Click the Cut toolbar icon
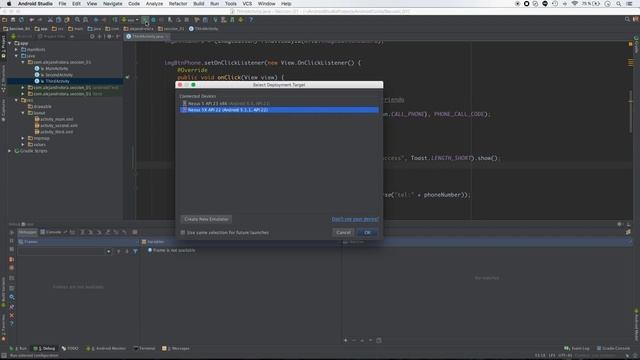The image size is (640, 360). [50, 20]
